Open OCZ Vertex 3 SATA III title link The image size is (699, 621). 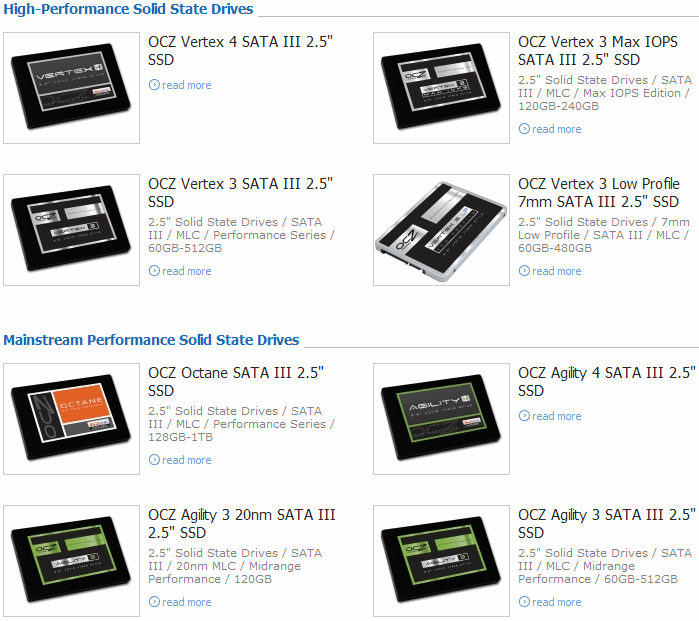click(240, 193)
